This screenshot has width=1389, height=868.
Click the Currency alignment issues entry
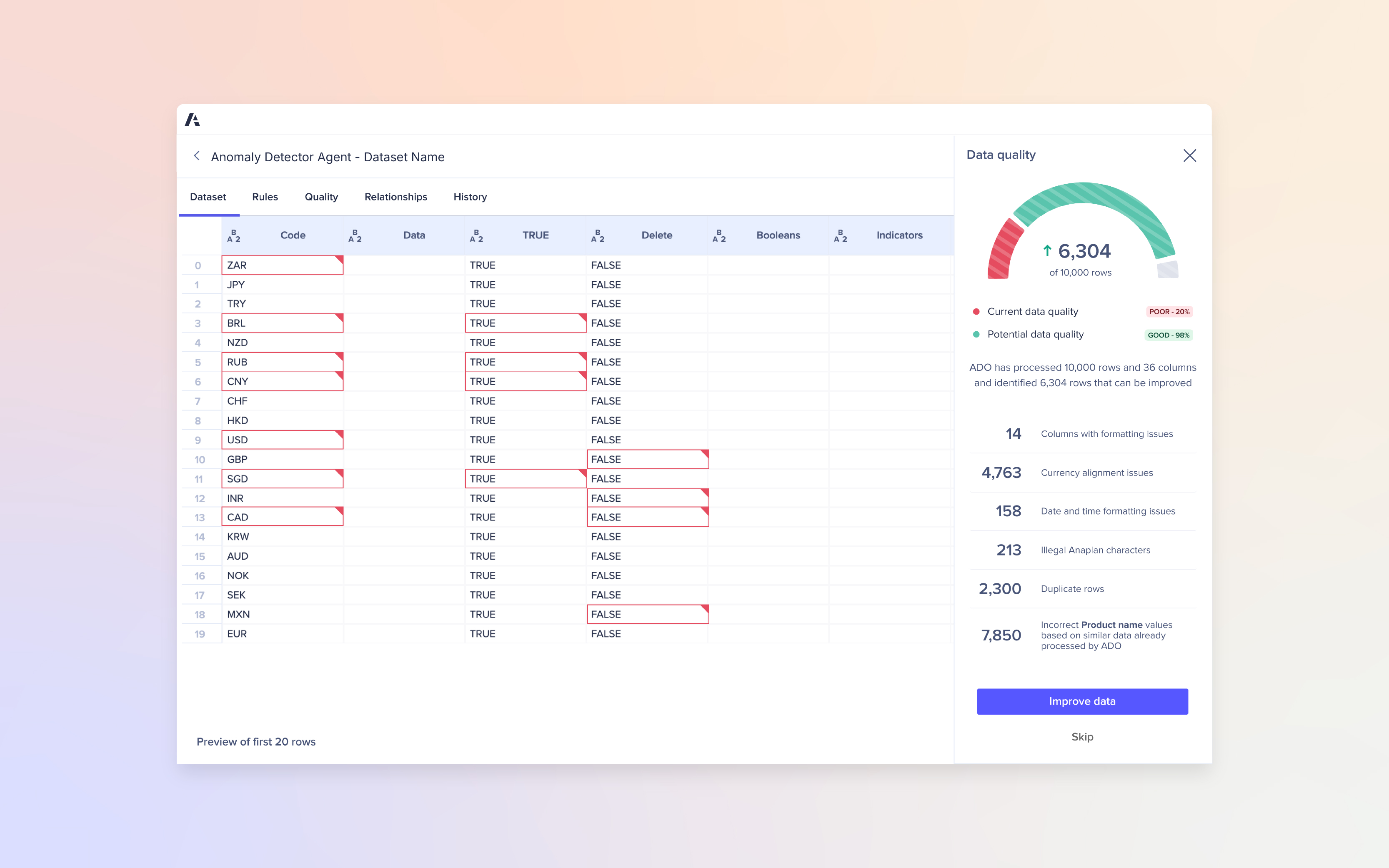[x=1096, y=473]
